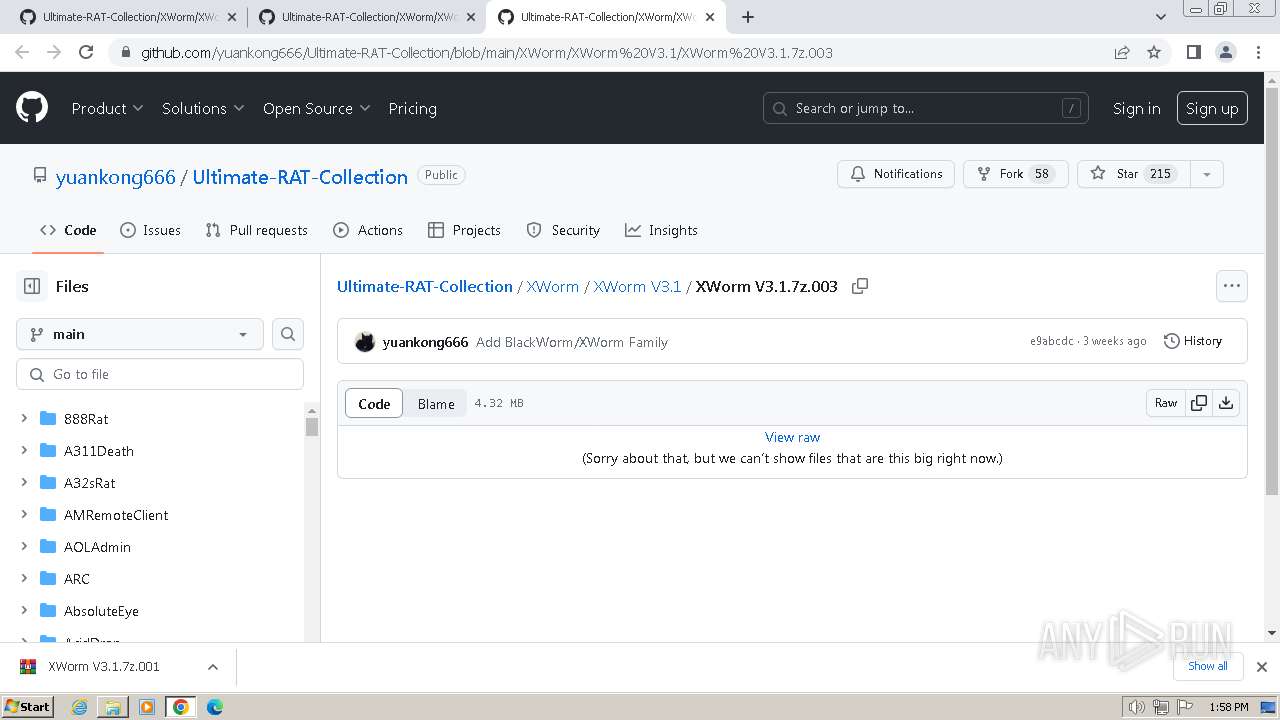
Task: Copy raw file contents icon
Action: pyautogui.click(x=1198, y=403)
